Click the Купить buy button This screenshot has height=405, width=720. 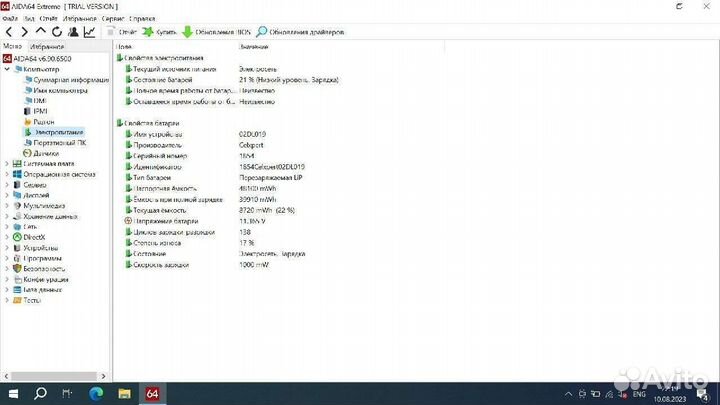pos(159,32)
